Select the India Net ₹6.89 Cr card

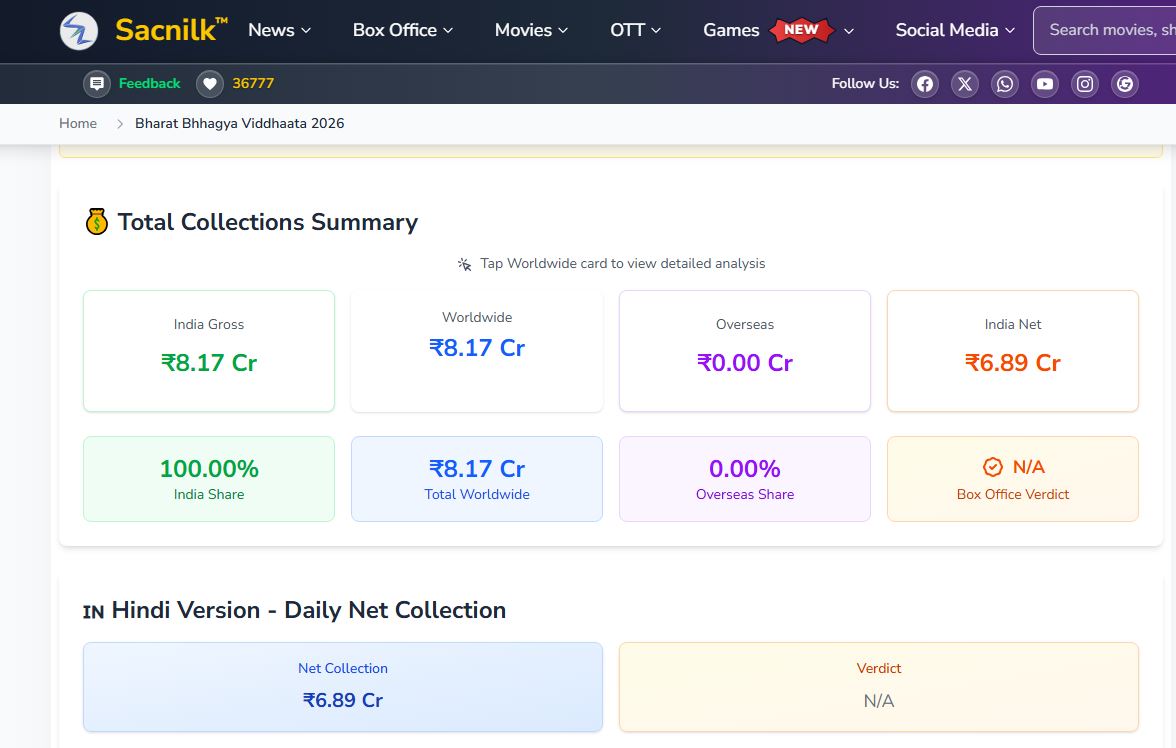click(1012, 351)
